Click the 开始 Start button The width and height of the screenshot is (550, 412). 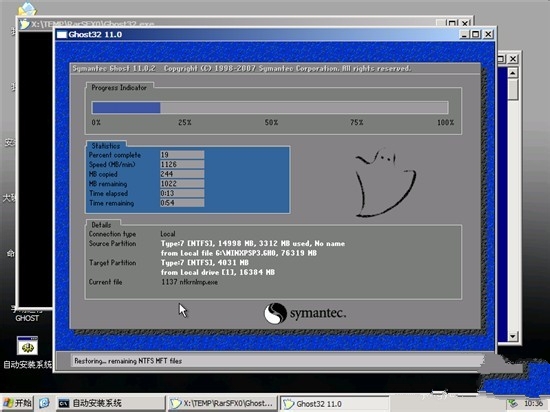click(x=18, y=403)
